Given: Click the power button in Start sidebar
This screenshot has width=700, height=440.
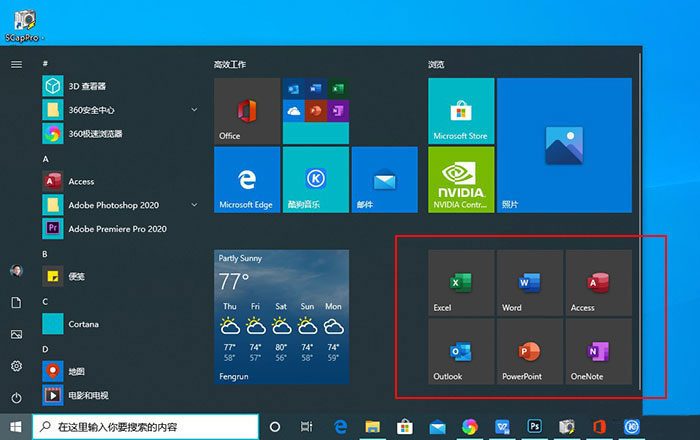Looking at the screenshot, I should pyautogui.click(x=16, y=398).
